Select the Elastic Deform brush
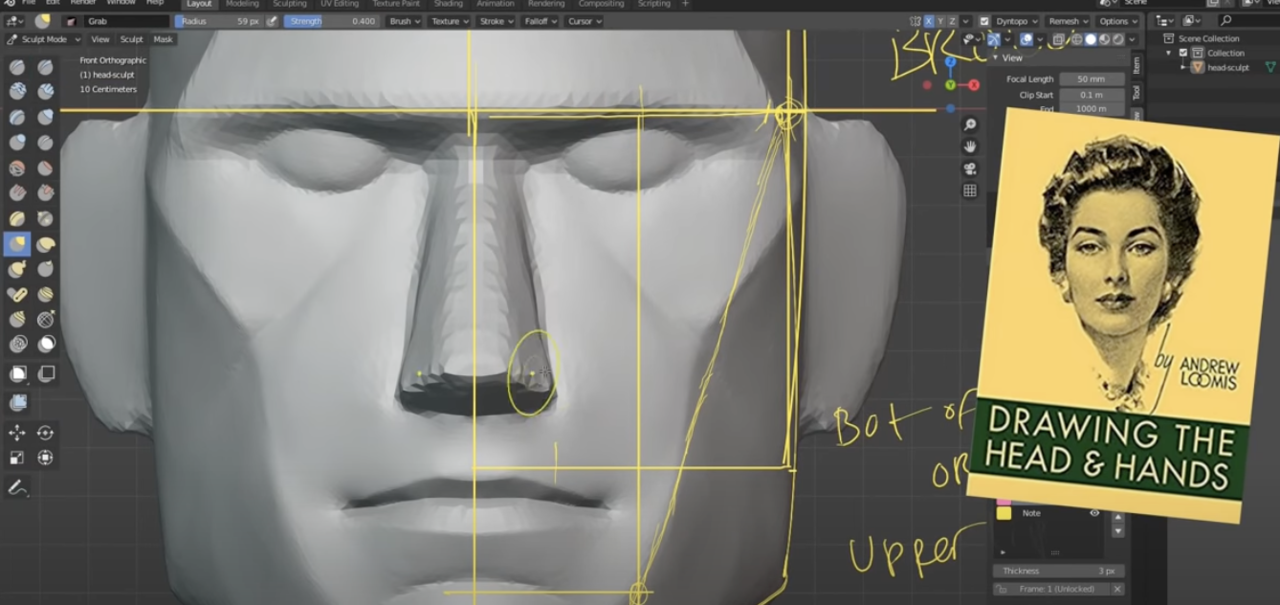Screen dimensions: 1280x605 (46, 244)
